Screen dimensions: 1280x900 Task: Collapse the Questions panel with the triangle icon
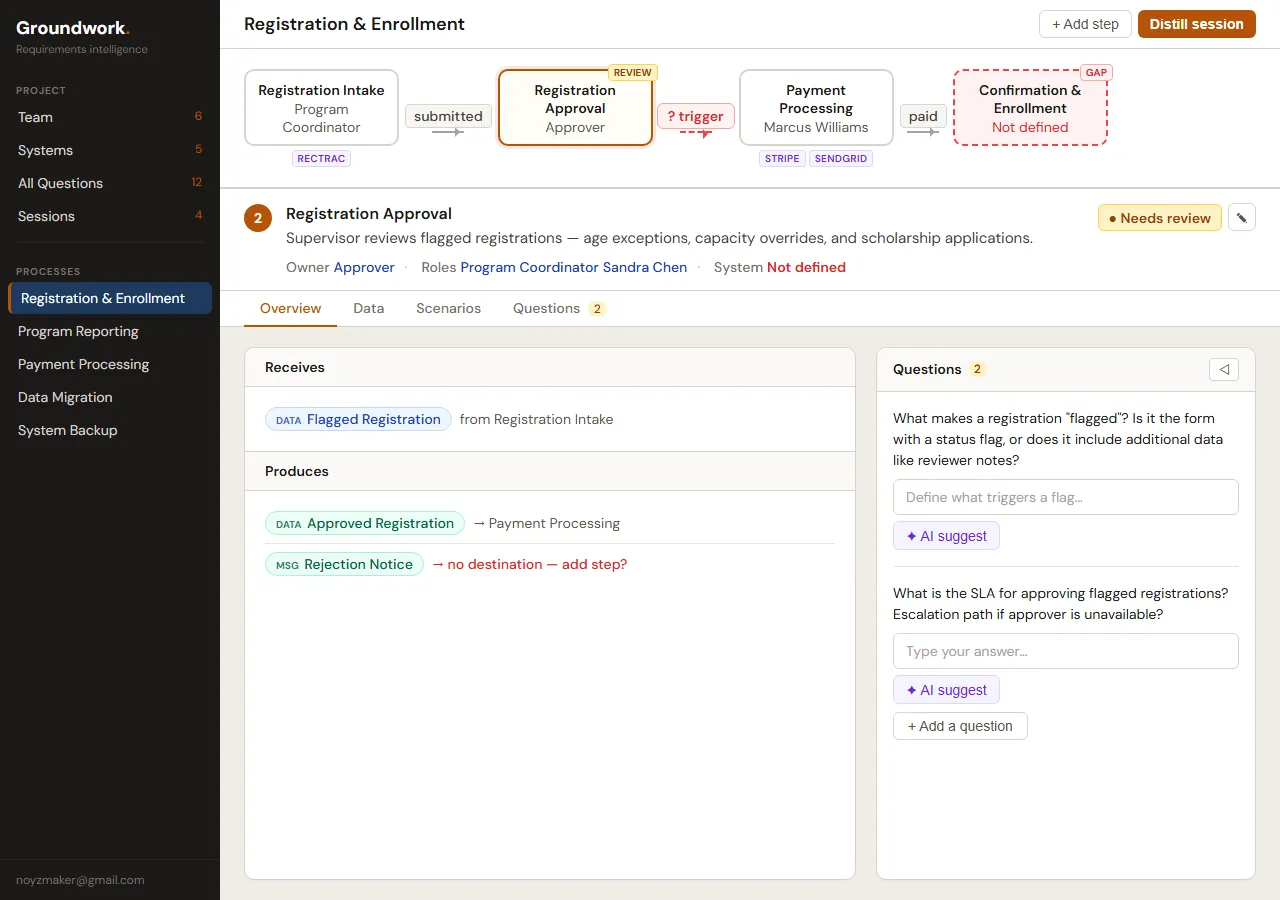tap(1224, 369)
